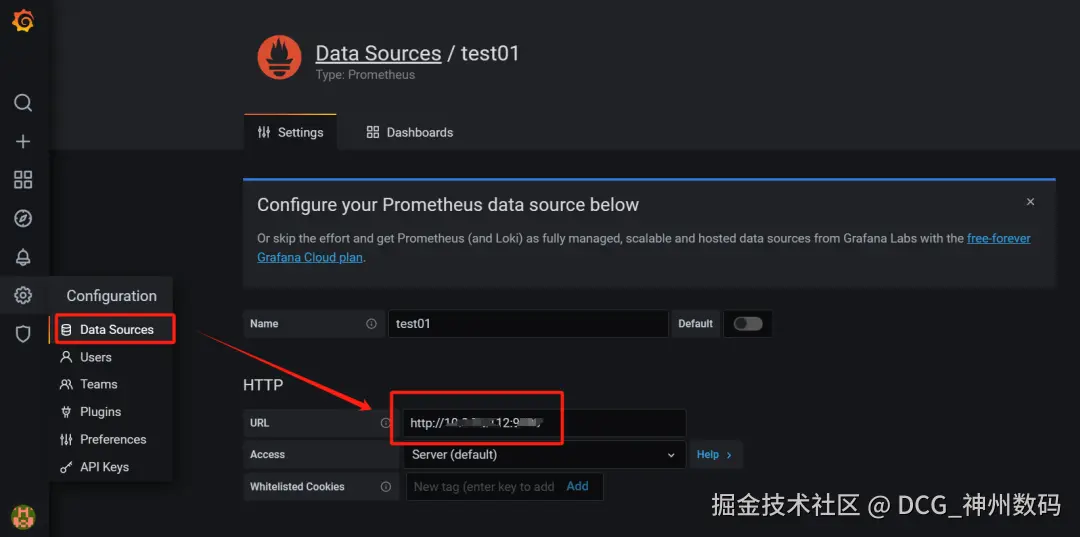
Task: Open the Alerting bell icon
Action: 23,257
